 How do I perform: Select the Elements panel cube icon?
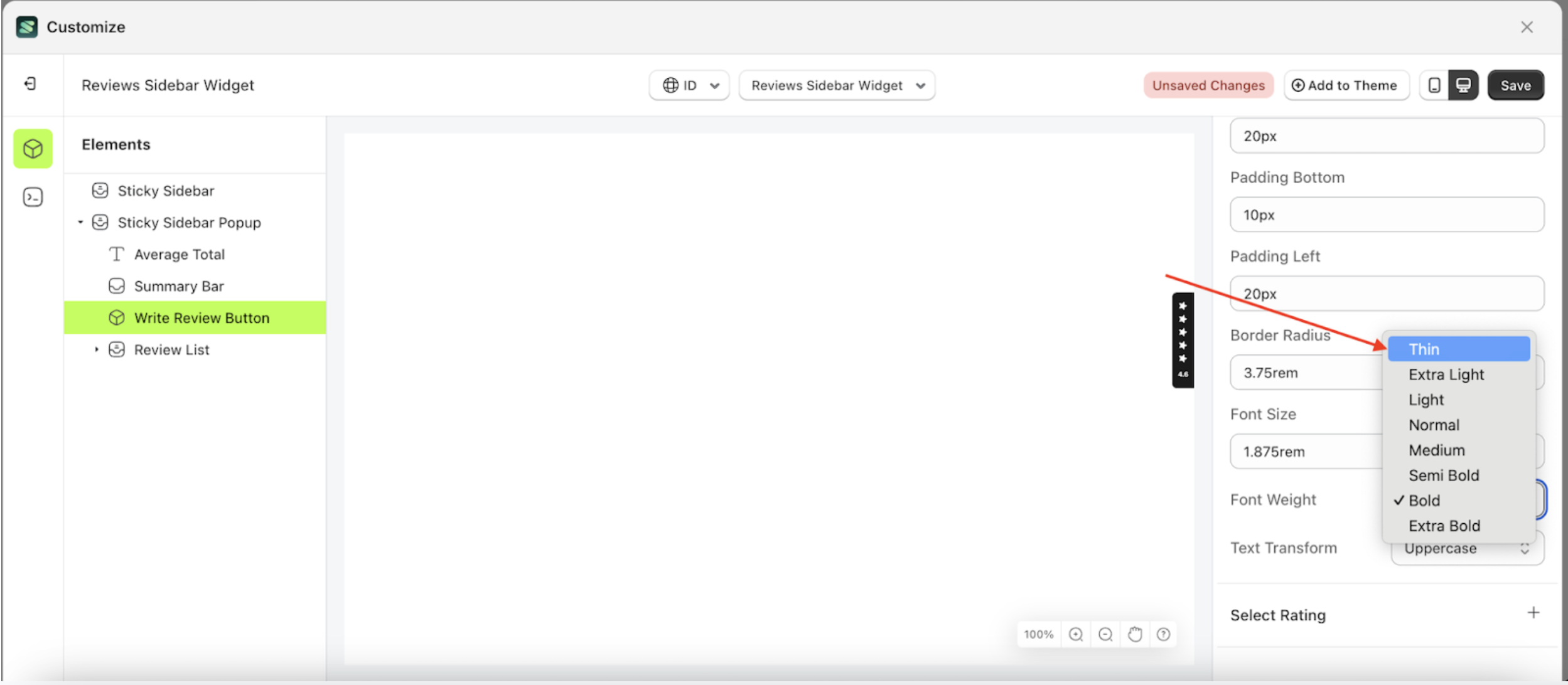(32, 149)
